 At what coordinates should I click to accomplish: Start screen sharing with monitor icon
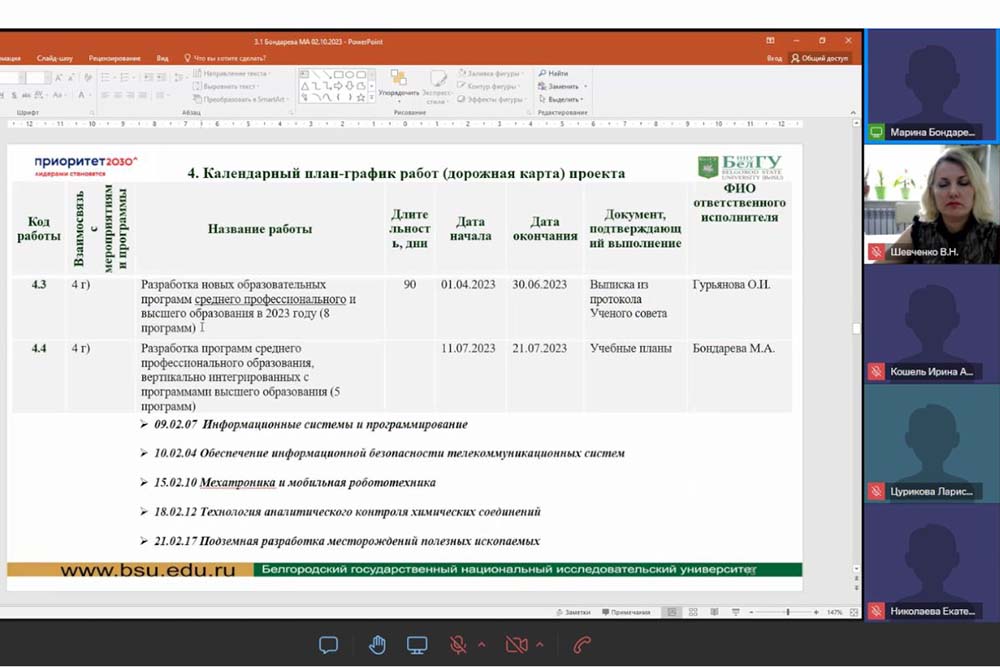[x=417, y=645]
